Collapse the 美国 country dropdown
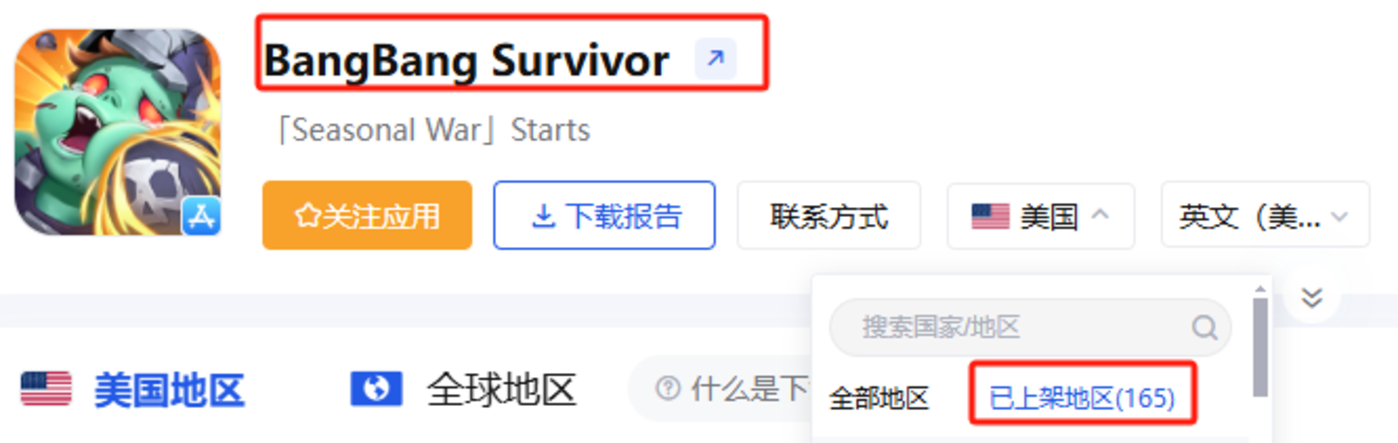 pyautogui.click(x=1040, y=215)
